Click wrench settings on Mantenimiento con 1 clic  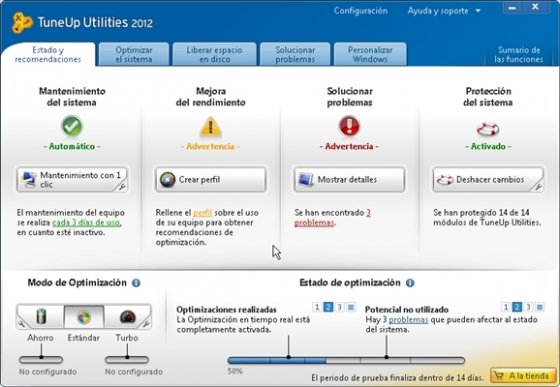click(x=122, y=186)
